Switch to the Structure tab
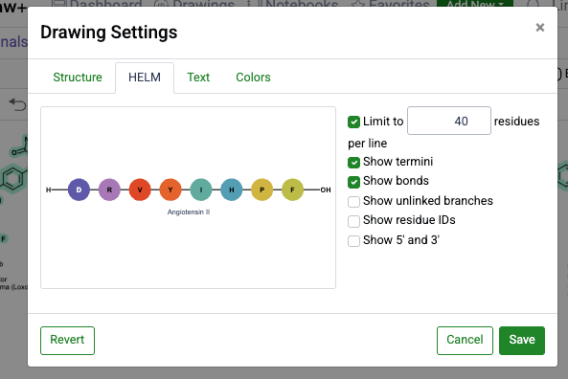The image size is (568, 379). 78,77
